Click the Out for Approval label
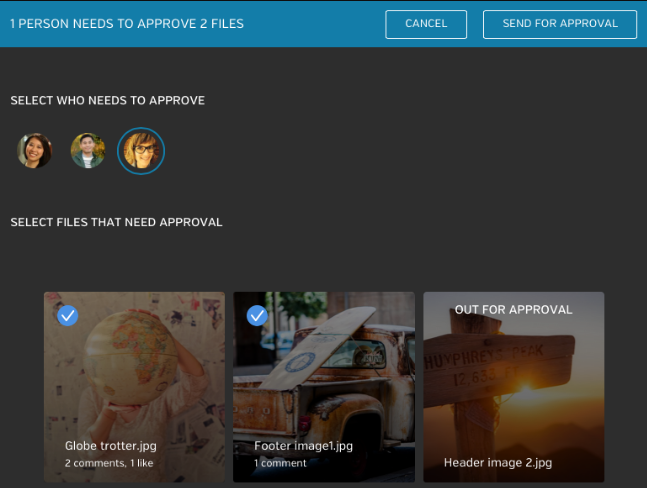The width and height of the screenshot is (647, 488). click(513, 310)
